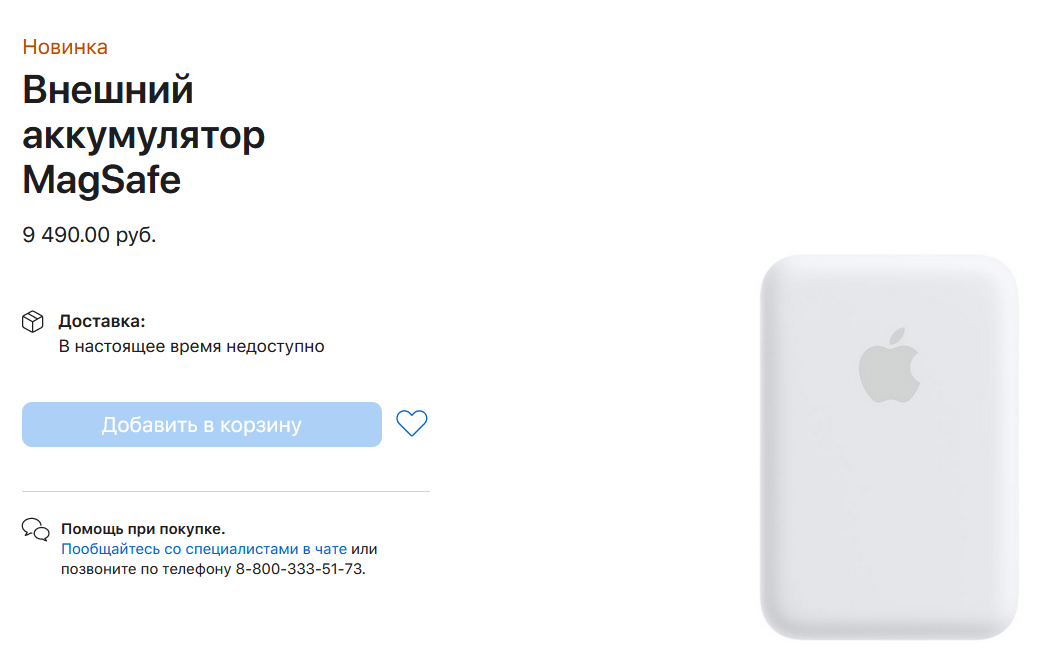This screenshot has width=1048, height=666.
Task: Click the 'Помощь при покупке.' heading
Action: (143, 529)
